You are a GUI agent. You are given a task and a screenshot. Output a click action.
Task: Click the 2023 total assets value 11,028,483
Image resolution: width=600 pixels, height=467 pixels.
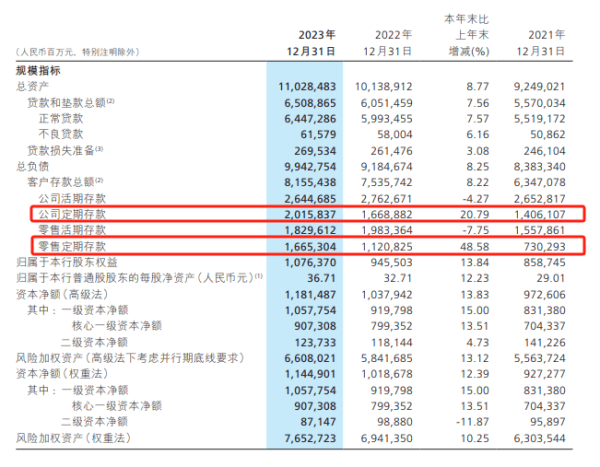[x=305, y=87]
